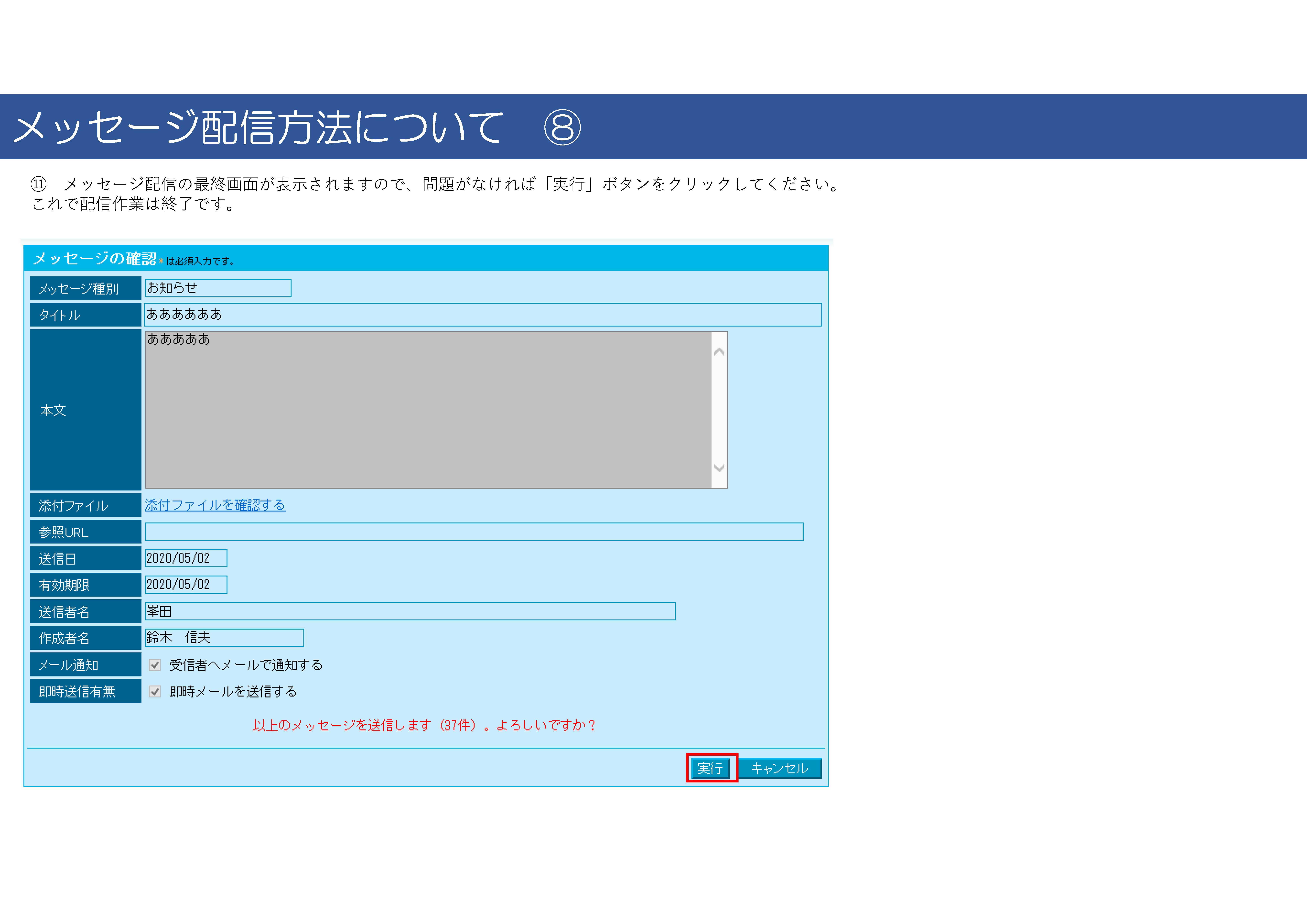Click the 本文 scrollbar down arrow
This screenshot has height=924, width=1307.
719,468
